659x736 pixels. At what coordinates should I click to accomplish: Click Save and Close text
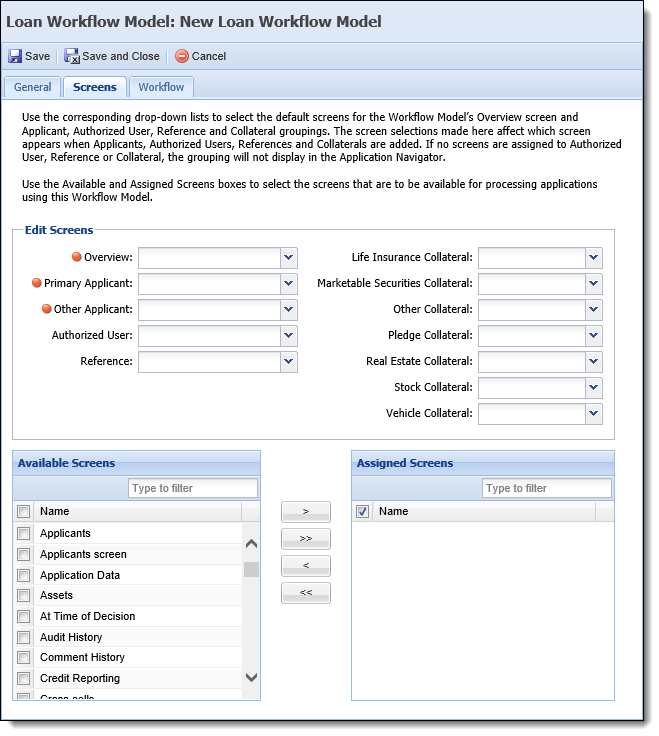point(121,56)
